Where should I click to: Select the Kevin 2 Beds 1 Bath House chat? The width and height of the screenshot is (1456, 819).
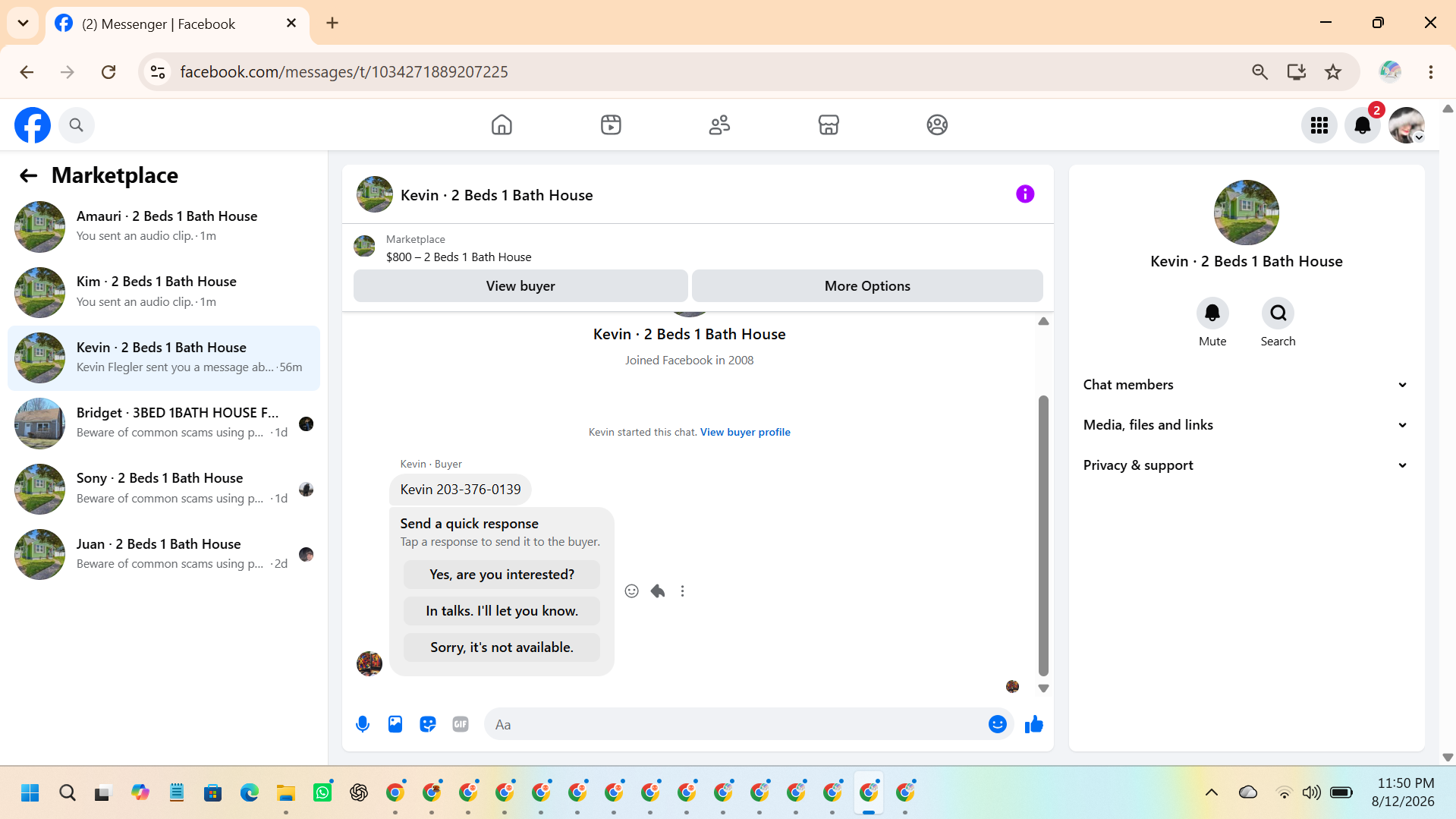(164, 358)
